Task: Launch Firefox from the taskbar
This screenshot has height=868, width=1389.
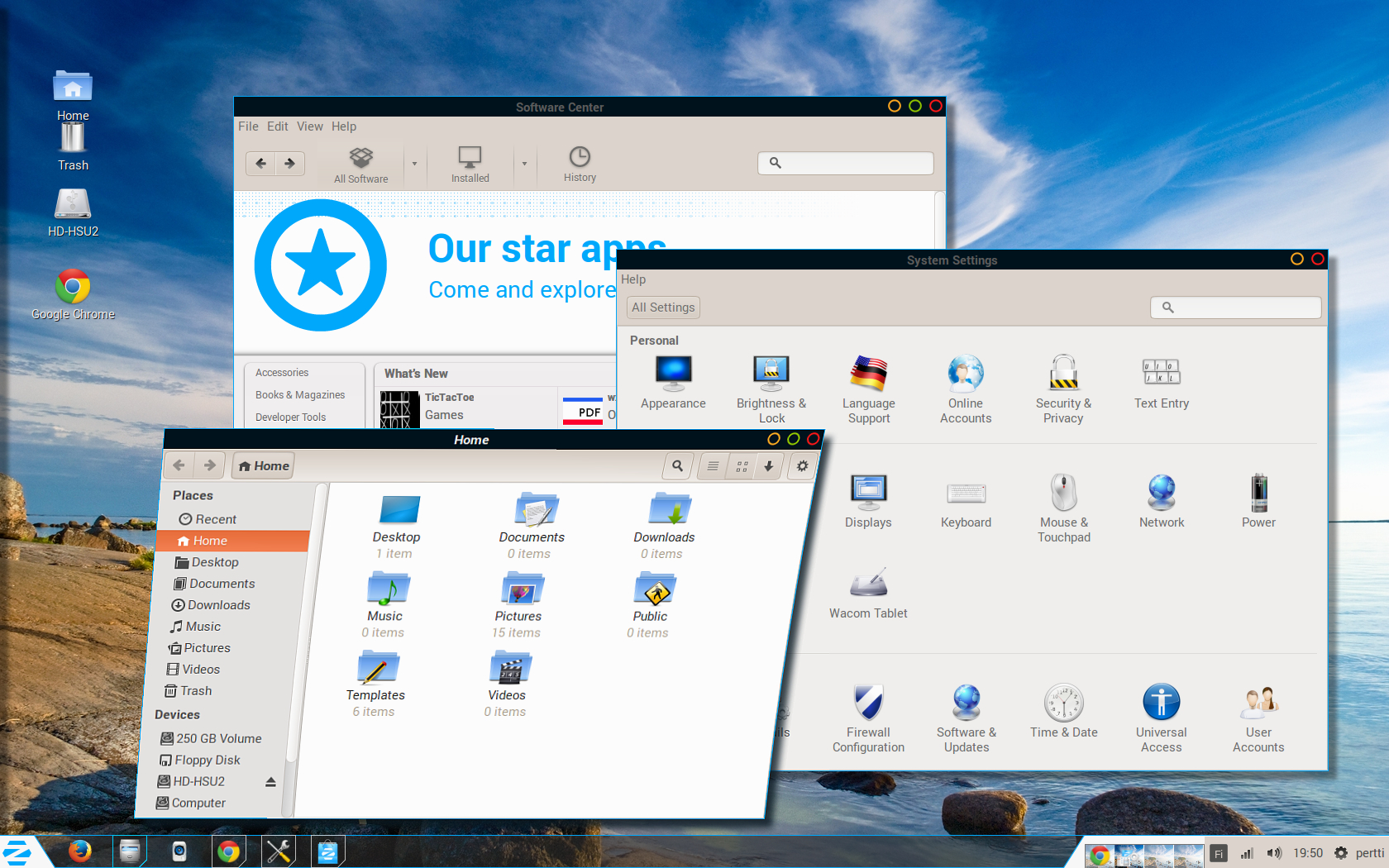Action: 80,851
